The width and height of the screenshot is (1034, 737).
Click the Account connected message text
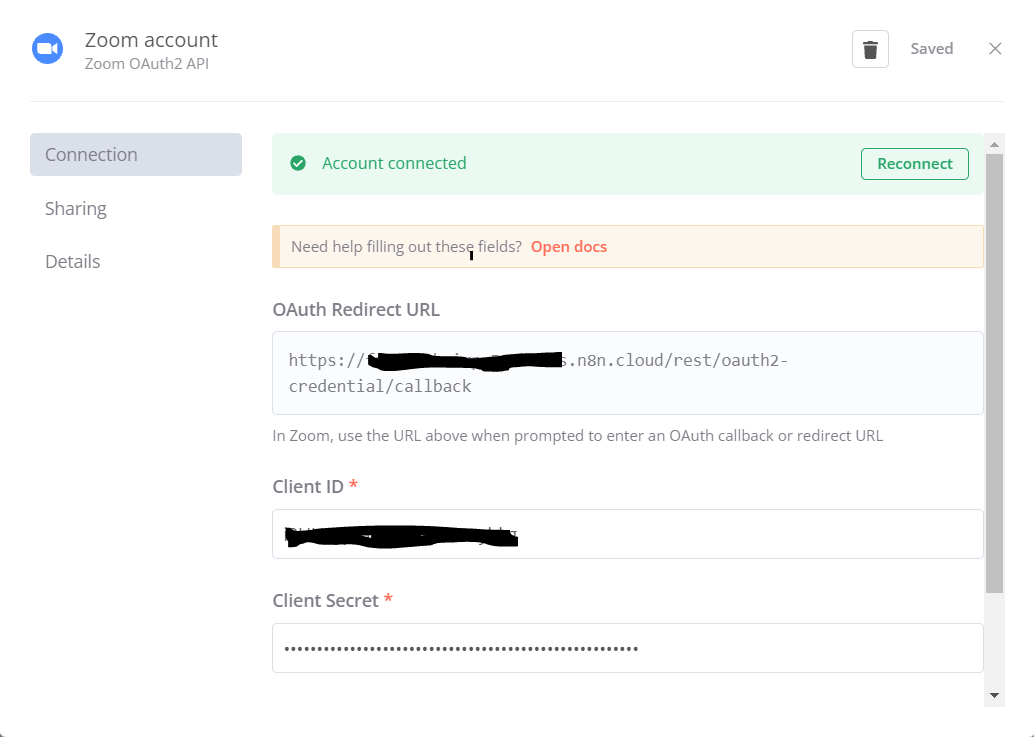click(x=394, y=163)
